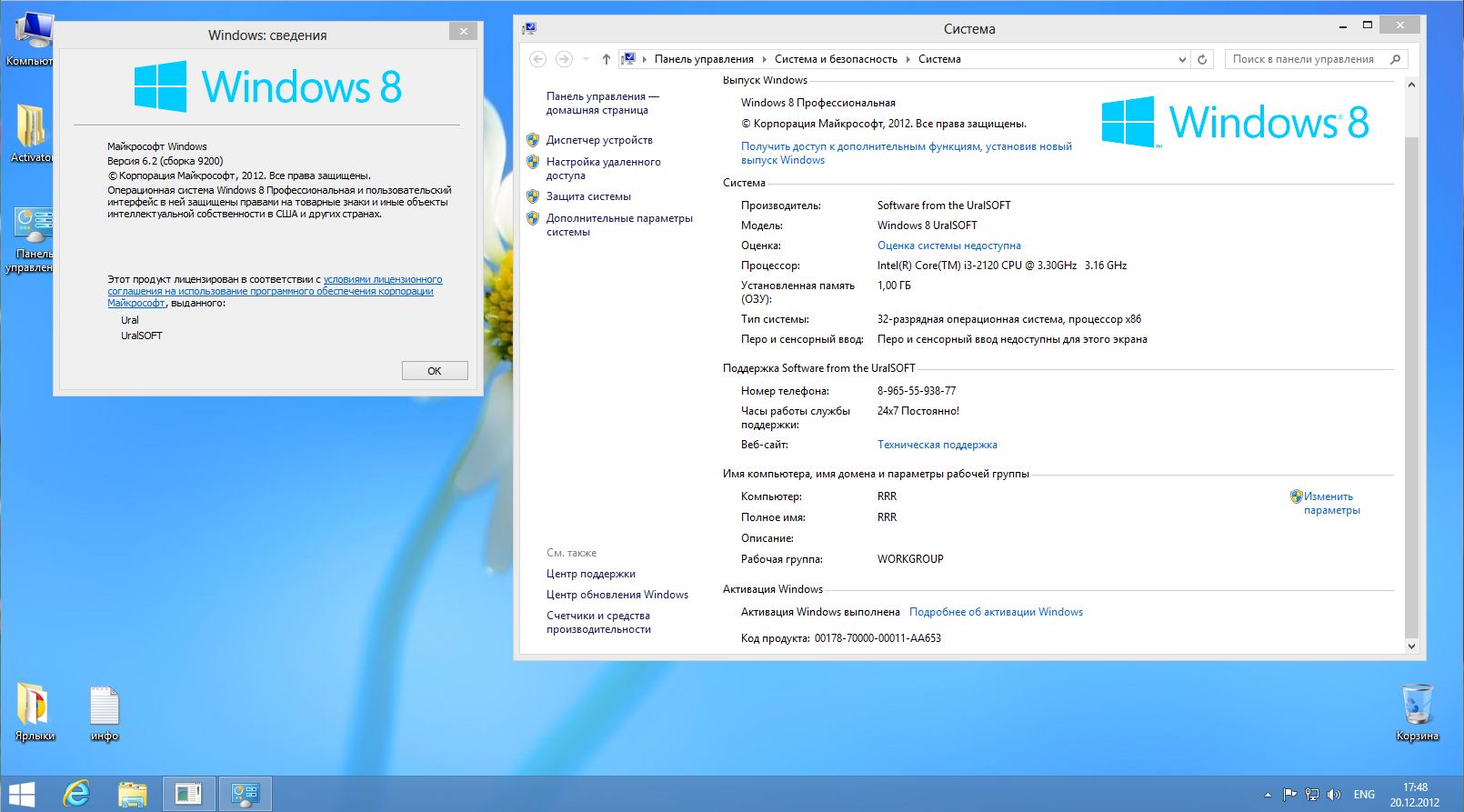Screen dimensions: 1464x812
Task: Select Recycle Bin (Корзина) desktop icon
Action: 1417,713
